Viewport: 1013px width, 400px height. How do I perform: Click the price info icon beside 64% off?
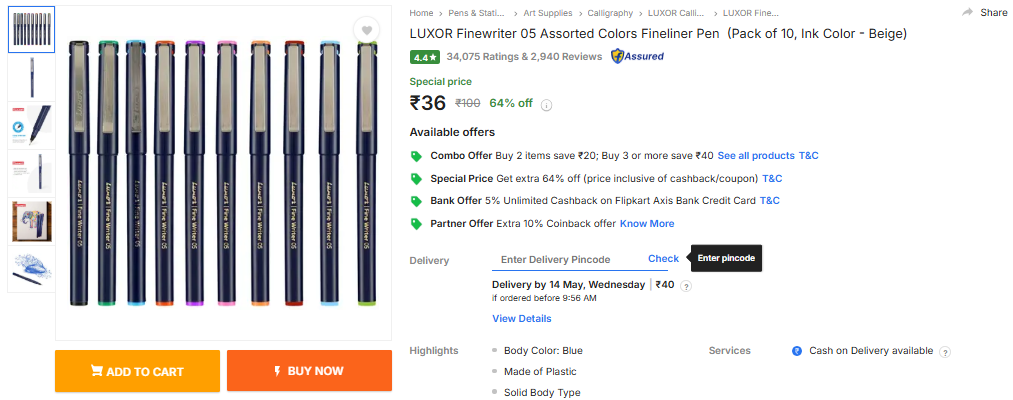[x=547, y=104]
